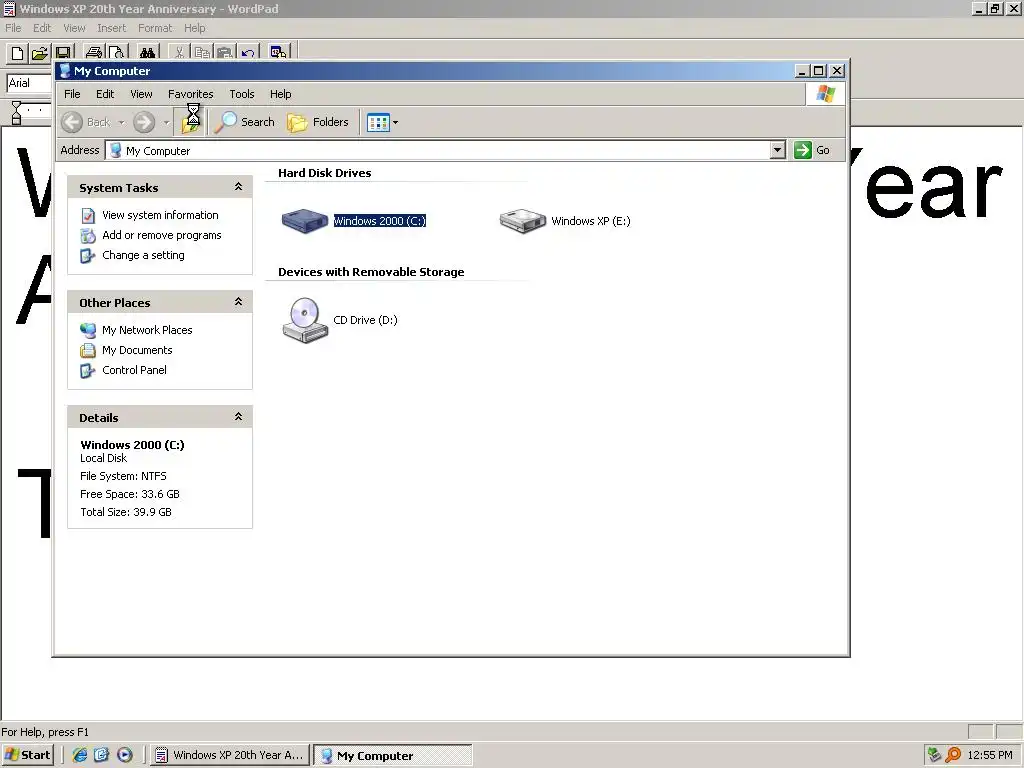
Task: Collapse the System Tasks panel
Action: click(238, 187)
